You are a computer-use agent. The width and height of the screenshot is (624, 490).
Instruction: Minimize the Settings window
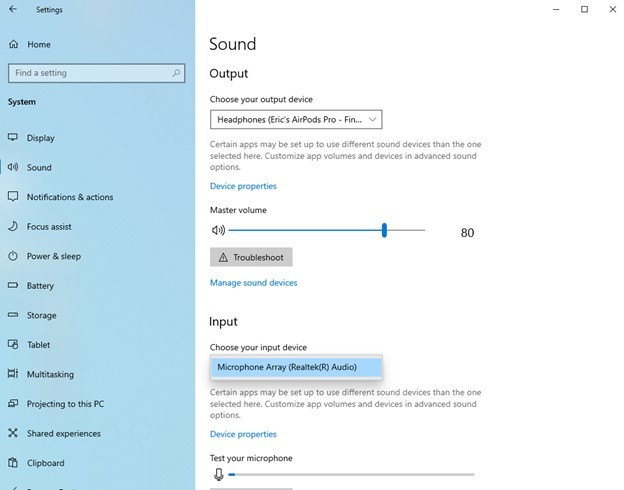(x=556, y=9)
